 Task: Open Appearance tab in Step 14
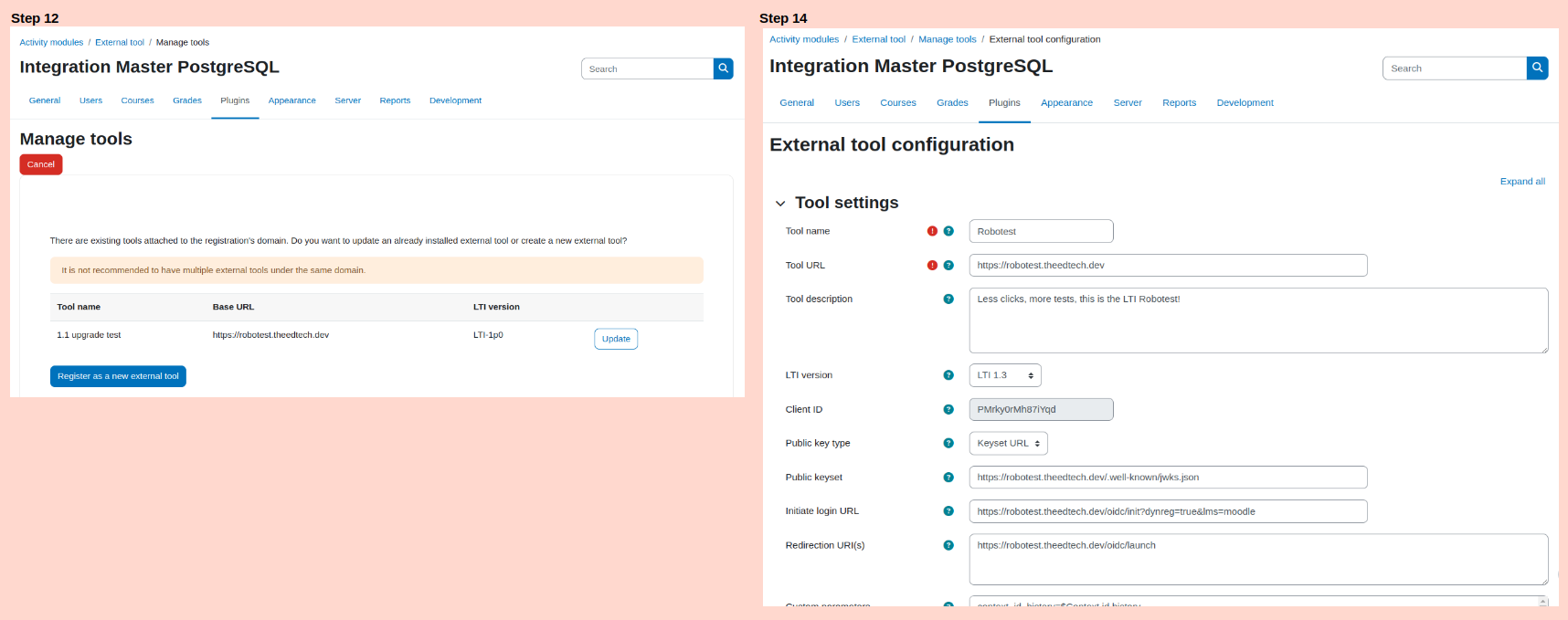tap(1066, 102)
